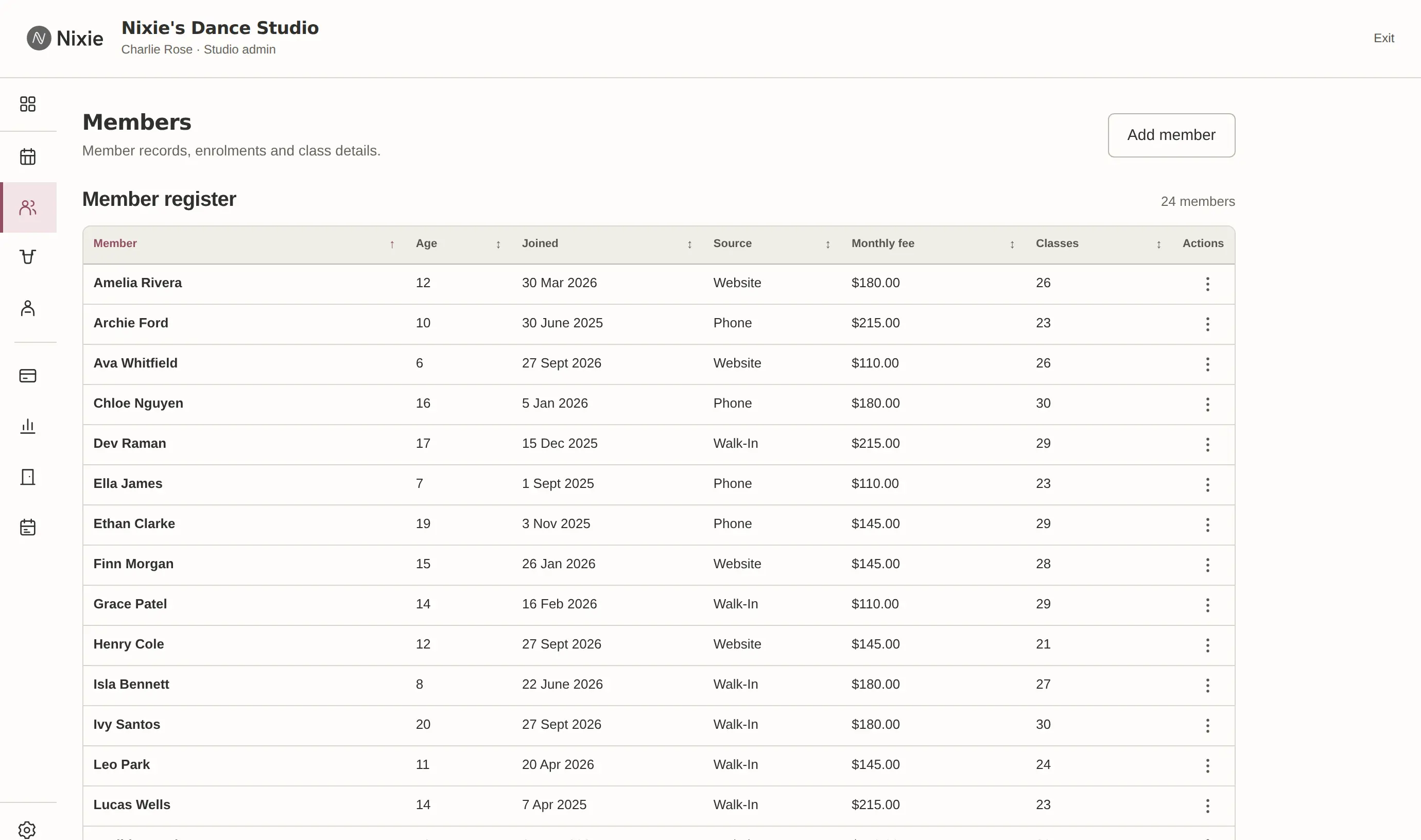Open actions menu for Ava Whitfield

[1207, 364]
